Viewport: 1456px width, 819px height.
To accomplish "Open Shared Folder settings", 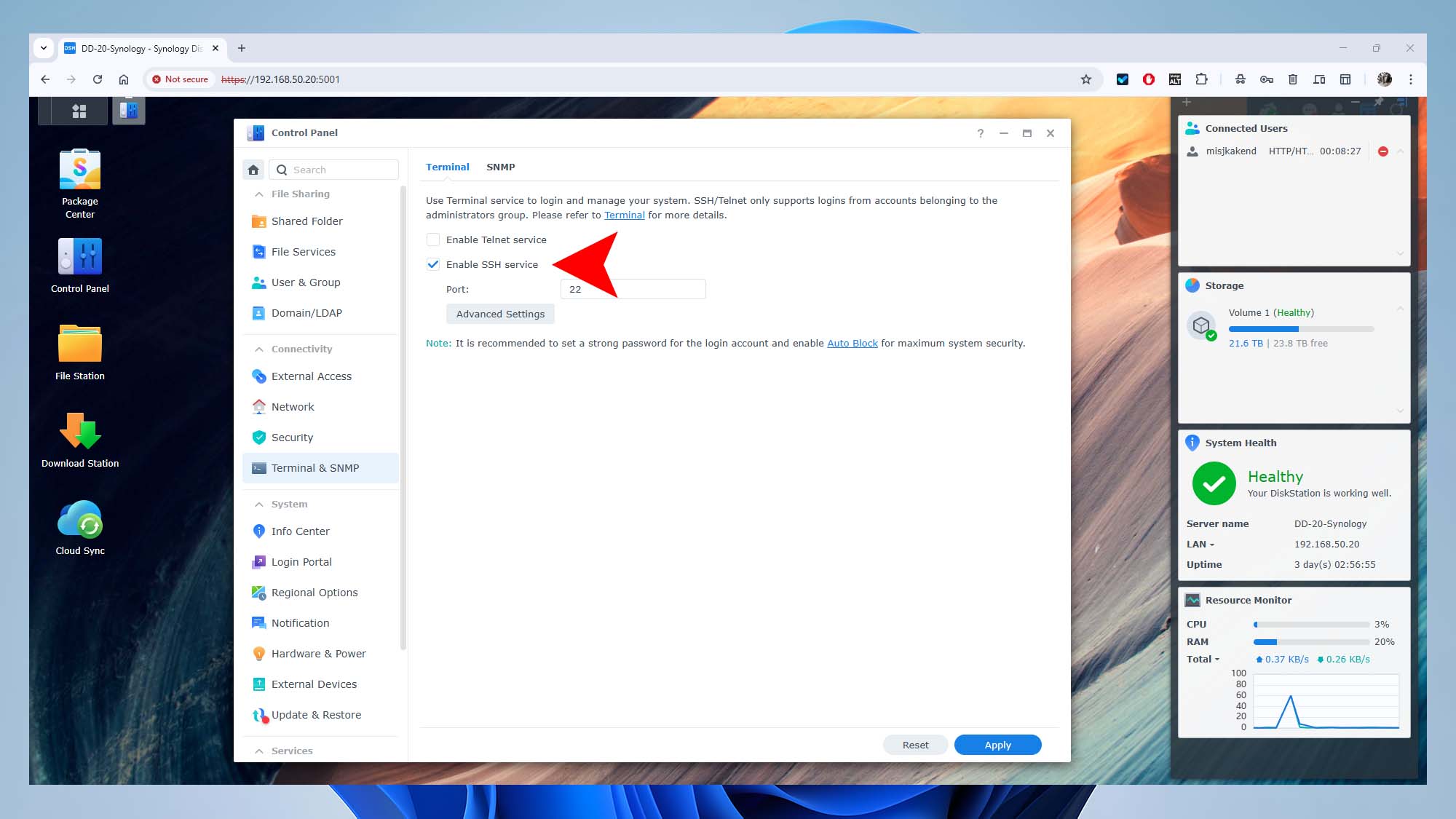I will tap(320, 221).
